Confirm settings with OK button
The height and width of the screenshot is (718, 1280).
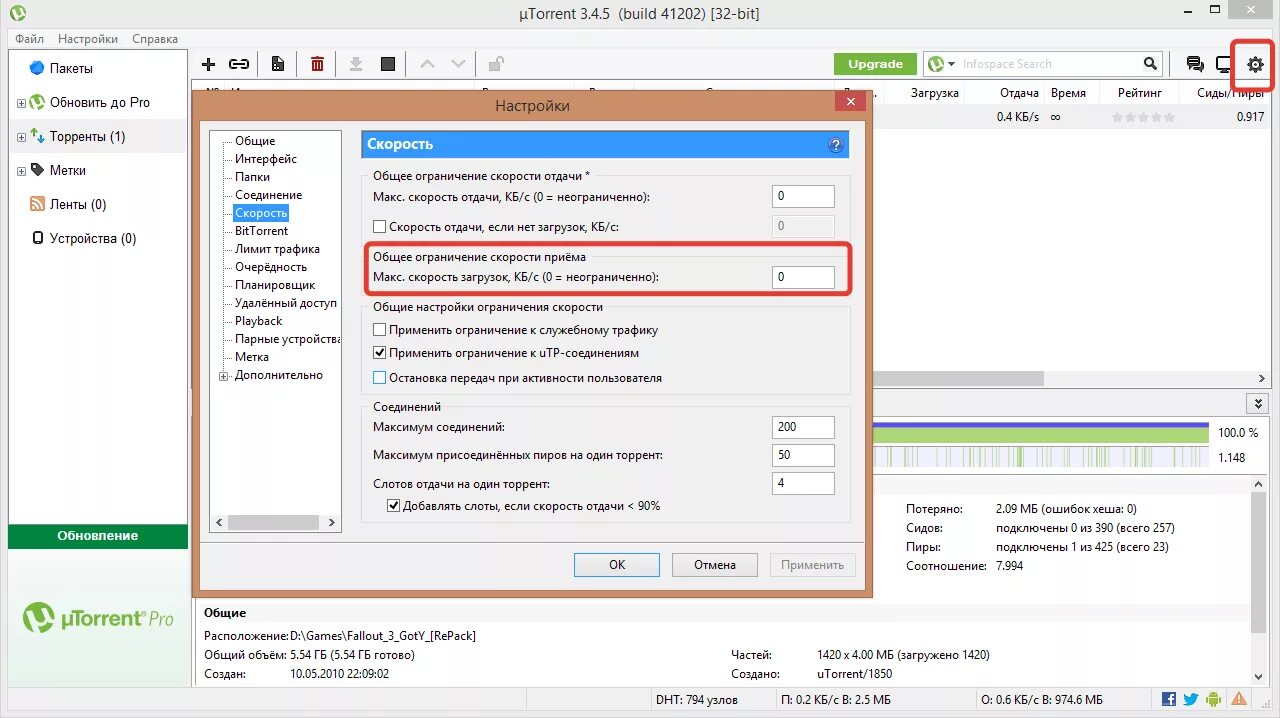617,565
